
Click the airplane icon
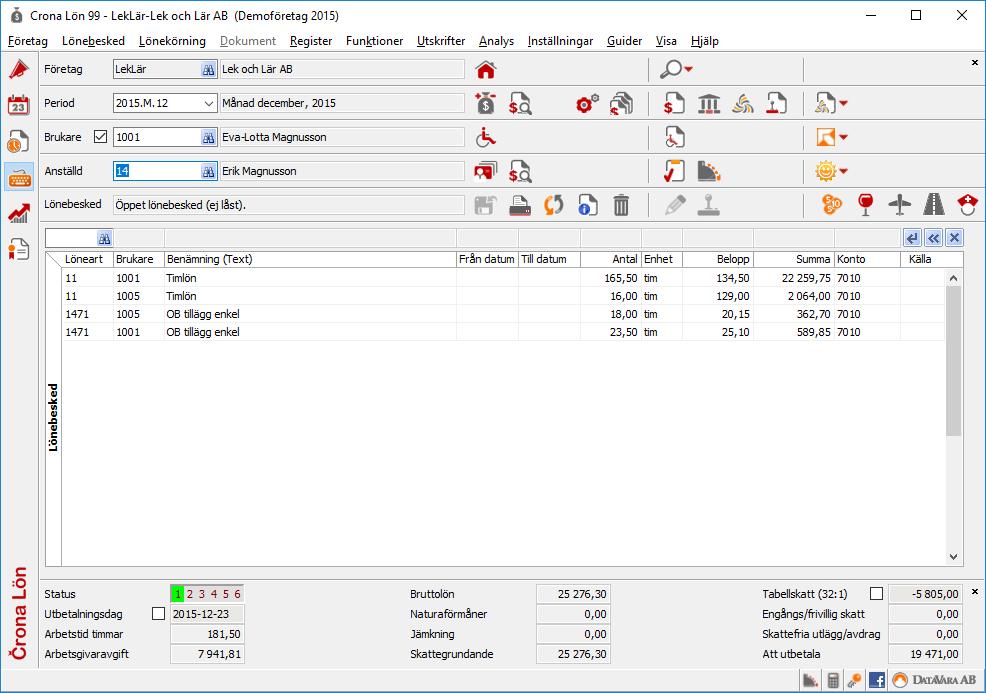900,205
